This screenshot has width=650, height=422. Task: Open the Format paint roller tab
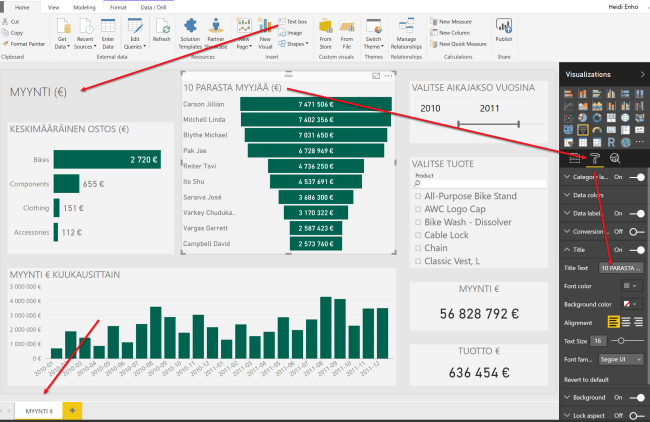coord(595,158)
